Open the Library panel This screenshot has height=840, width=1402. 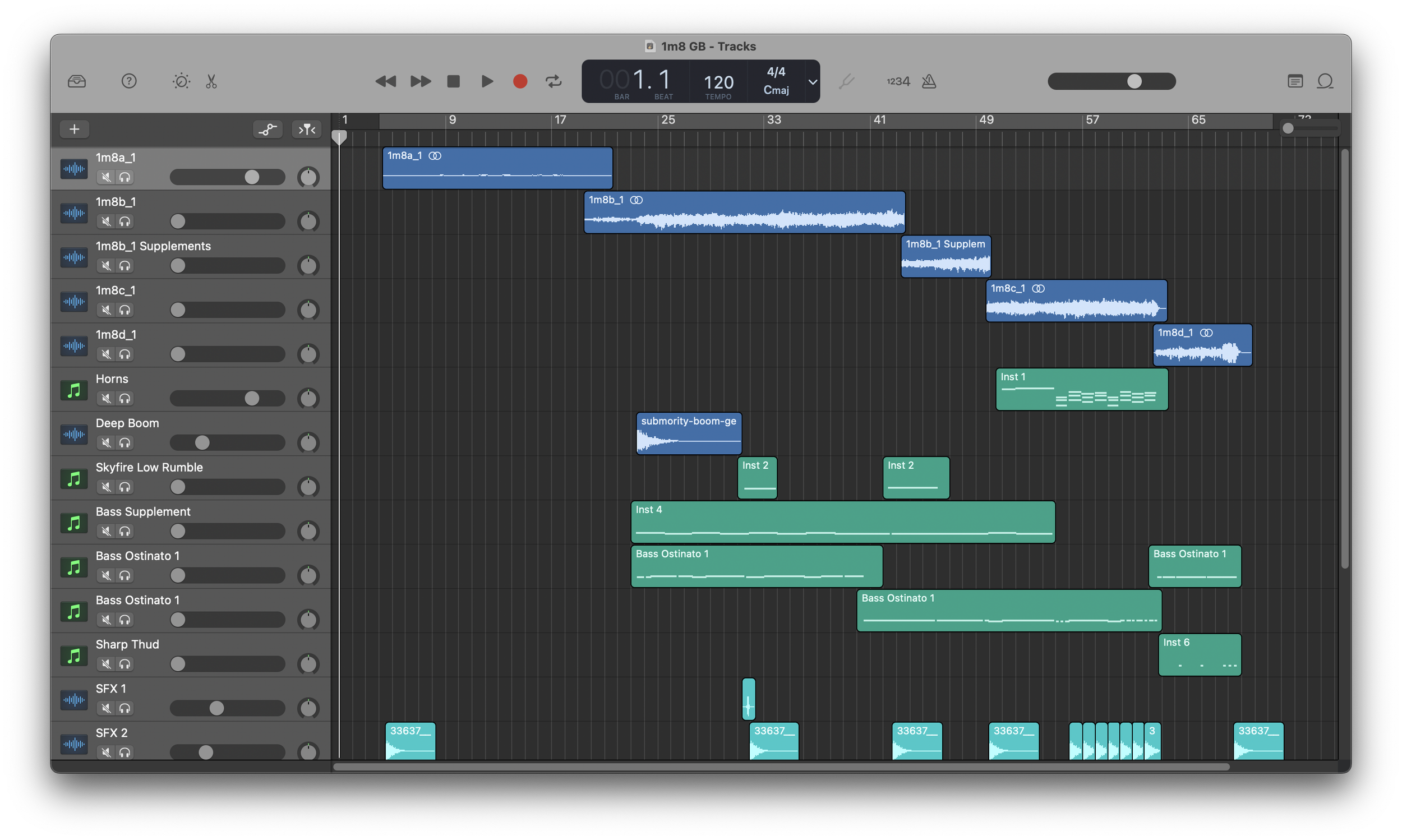(77, 81)
